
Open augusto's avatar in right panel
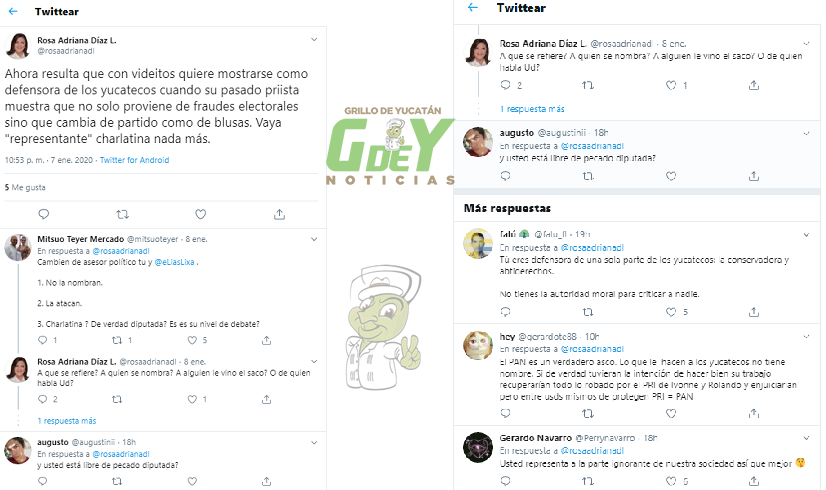coord(477,141)
